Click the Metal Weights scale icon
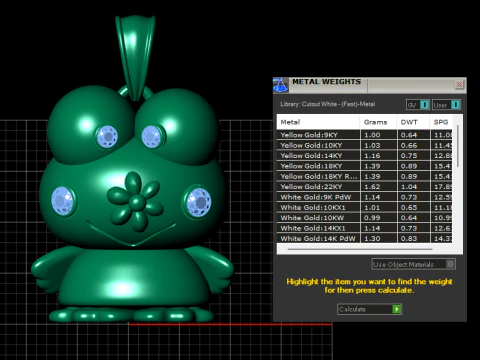Screen dimensions: 480x360 coord(280,85)
